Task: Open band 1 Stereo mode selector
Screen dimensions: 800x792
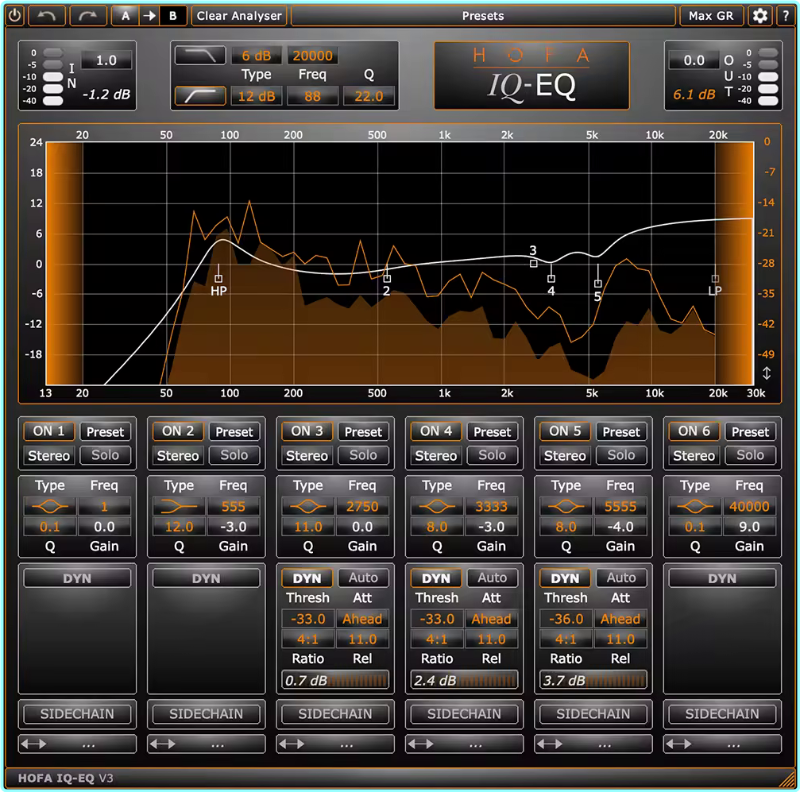Action: pyautogui.click(x=49, y=455)
